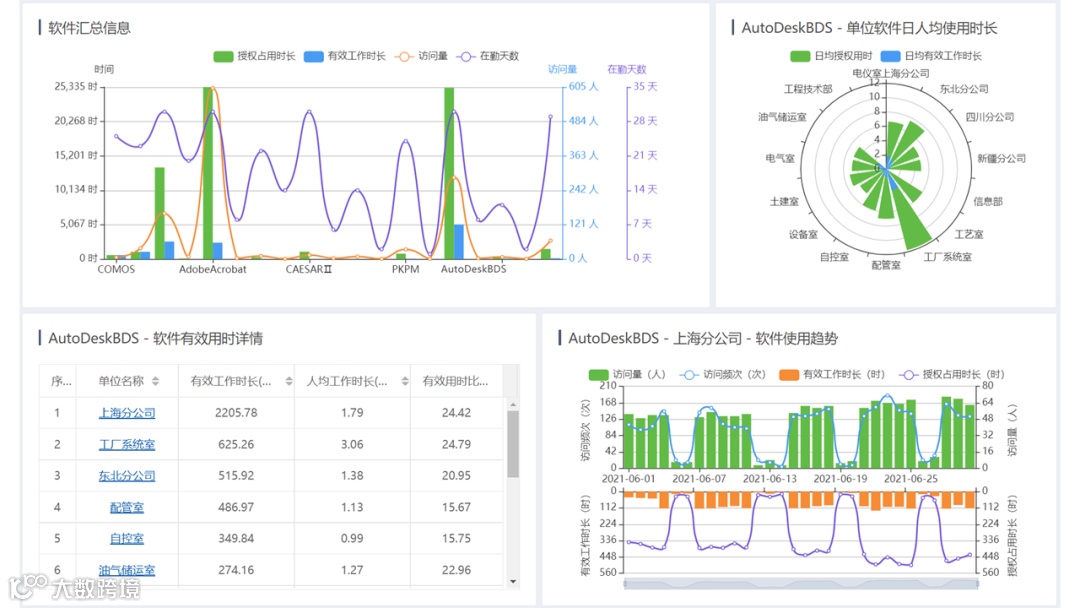Click the table vertical scrollbar thumb

pos(513,444)
